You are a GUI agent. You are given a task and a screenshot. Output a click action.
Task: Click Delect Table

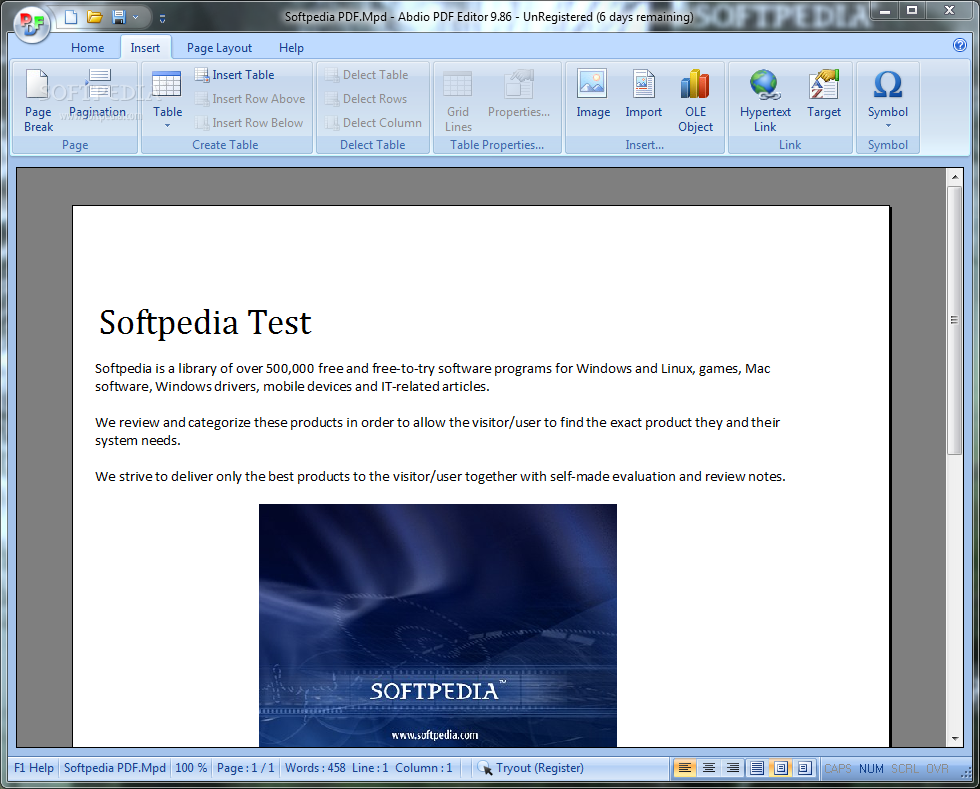click(366, 75)
